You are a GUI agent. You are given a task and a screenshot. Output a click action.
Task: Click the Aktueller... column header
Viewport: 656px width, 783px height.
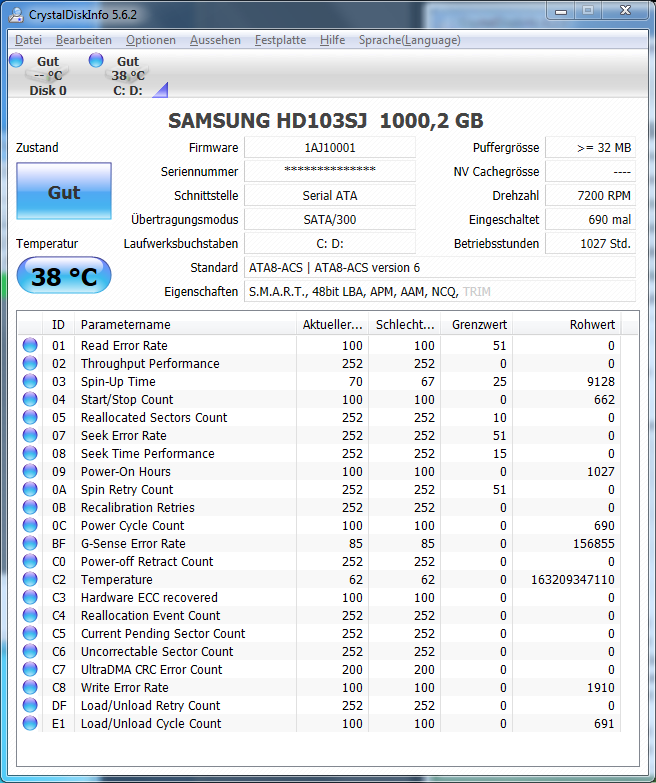(332, 325)
